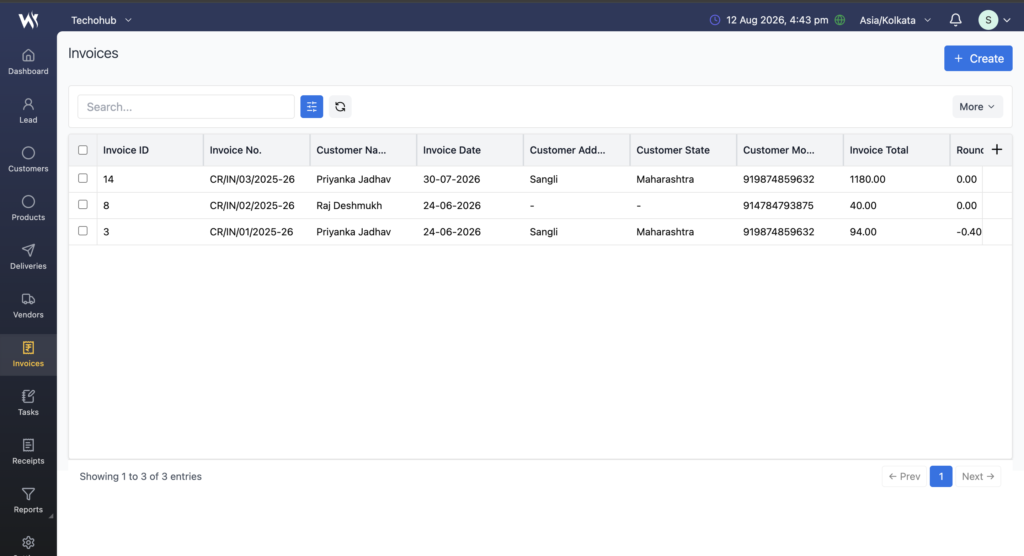Expand the Techohub workspace dropdown

pos(101,20)
